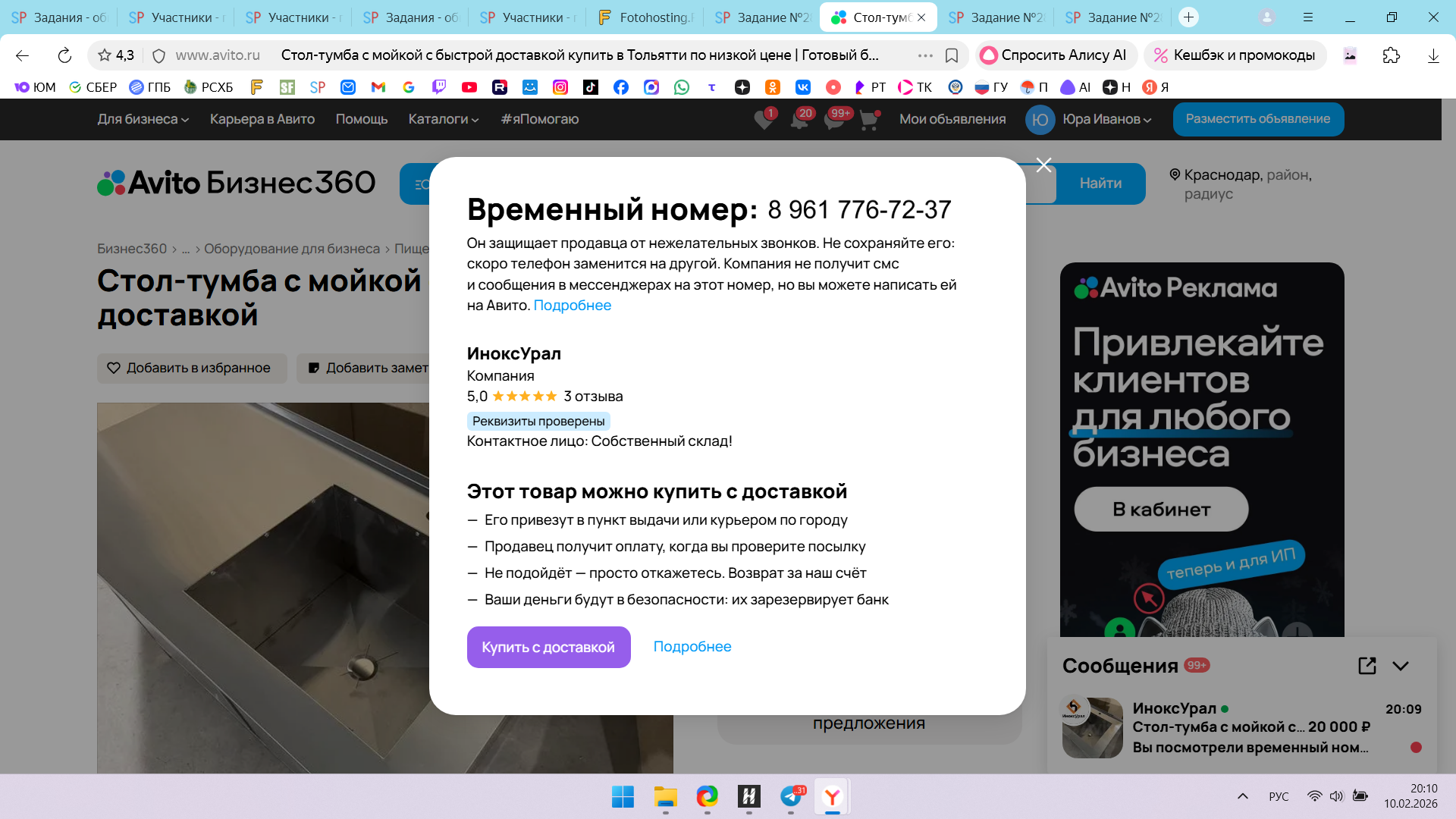Open Юра Иванов profile dropdown
Viewport: 1456px width, 819px height.
click(1090, 119)
